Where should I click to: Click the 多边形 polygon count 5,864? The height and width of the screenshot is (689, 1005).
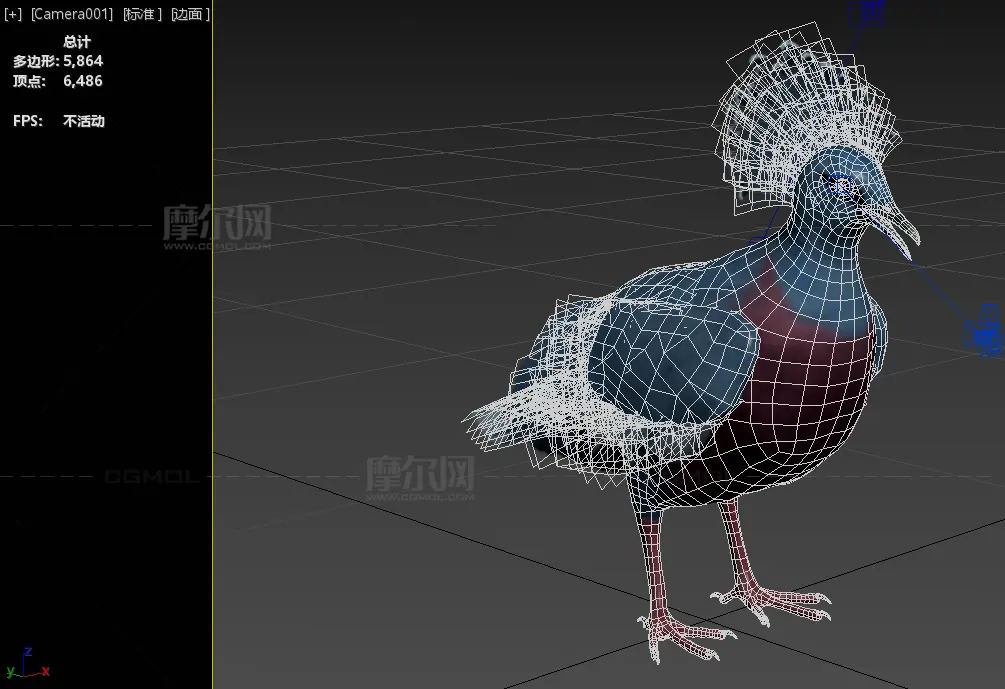click(x=82, y=61)
